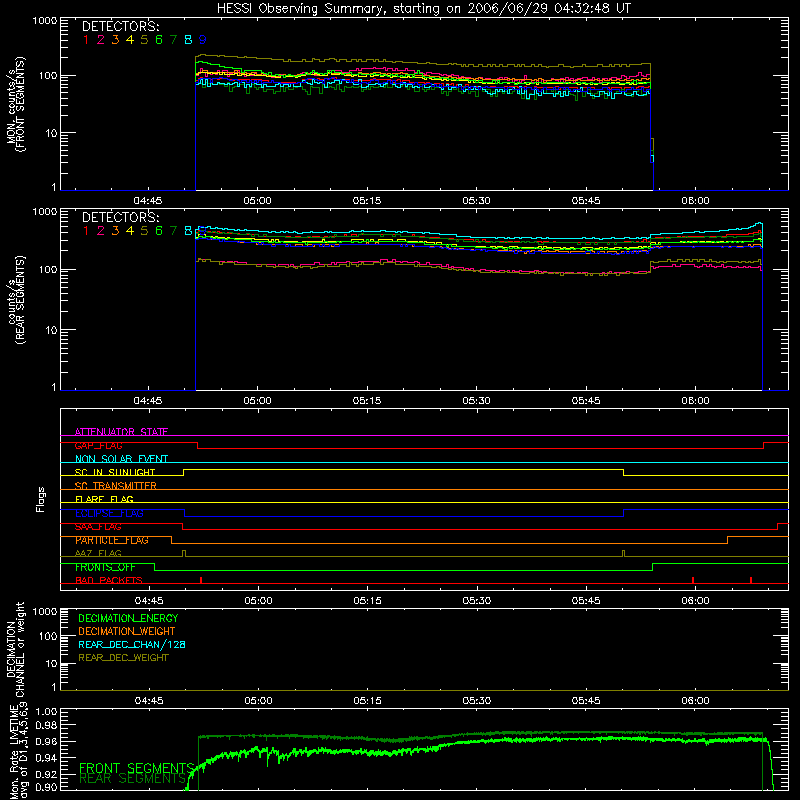Click 'DETECTORS:' heading in the rear segments plot

pos(121,217)
